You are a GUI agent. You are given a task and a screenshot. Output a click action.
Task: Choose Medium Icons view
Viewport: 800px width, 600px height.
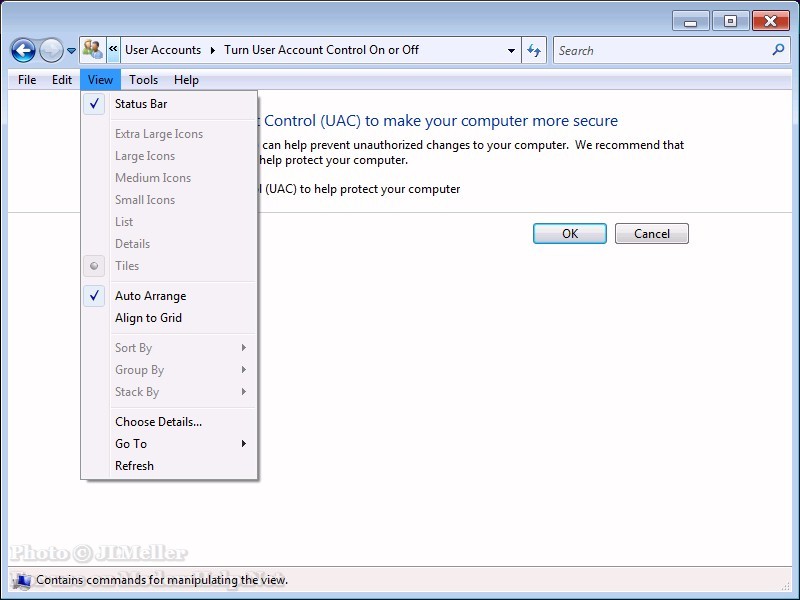point(169,178)
